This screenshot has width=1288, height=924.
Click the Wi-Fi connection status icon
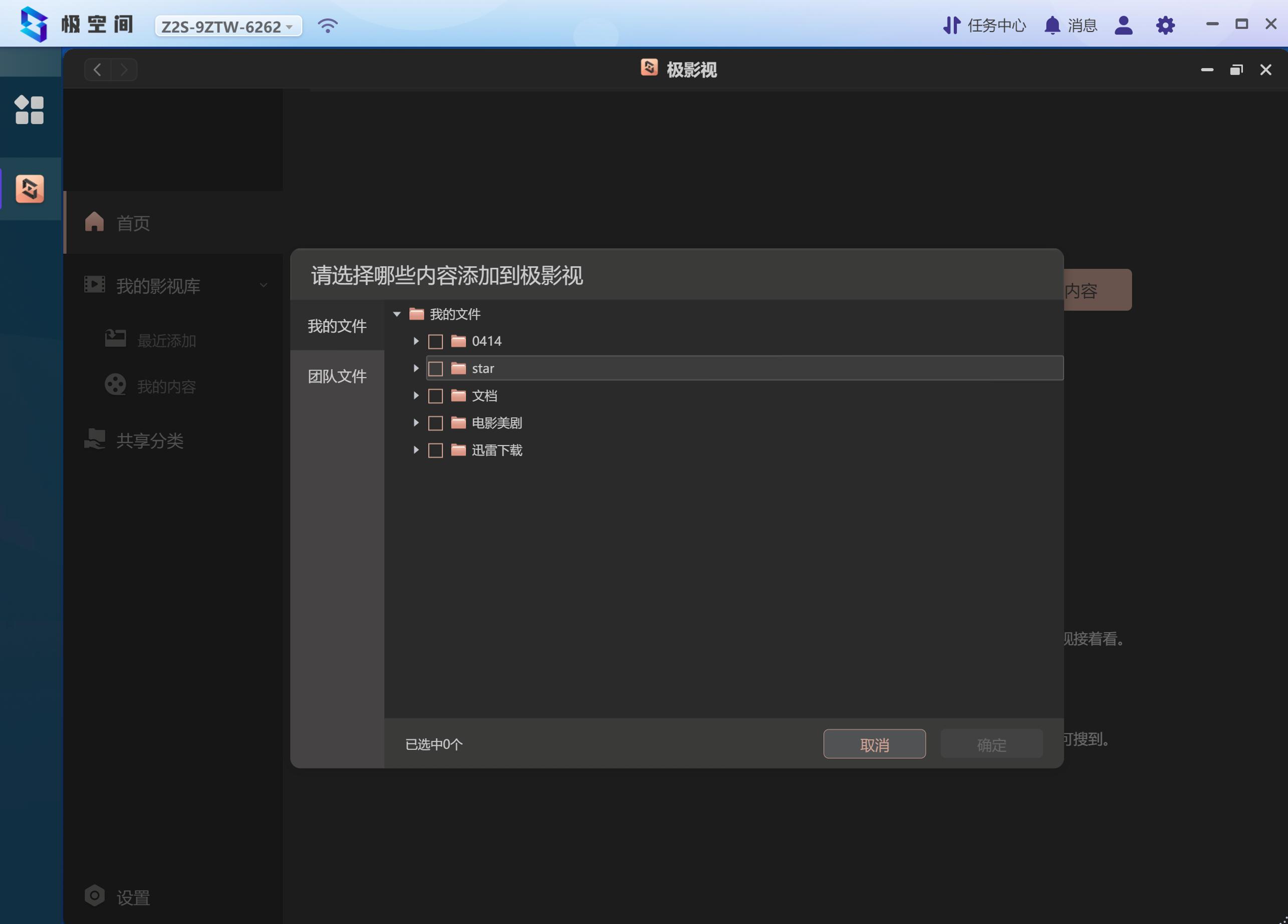[328, 26]
